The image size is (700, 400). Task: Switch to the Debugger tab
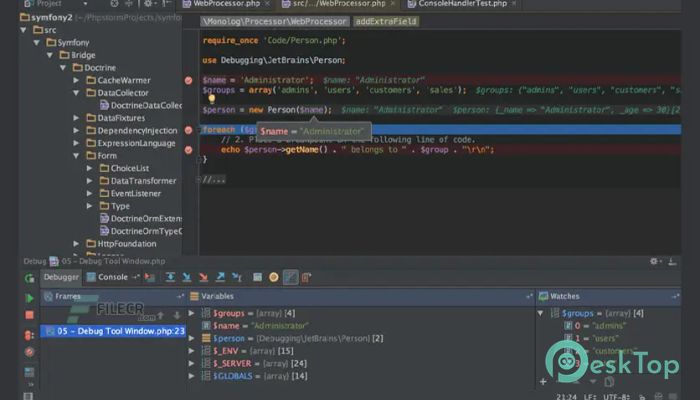(61, 277)
